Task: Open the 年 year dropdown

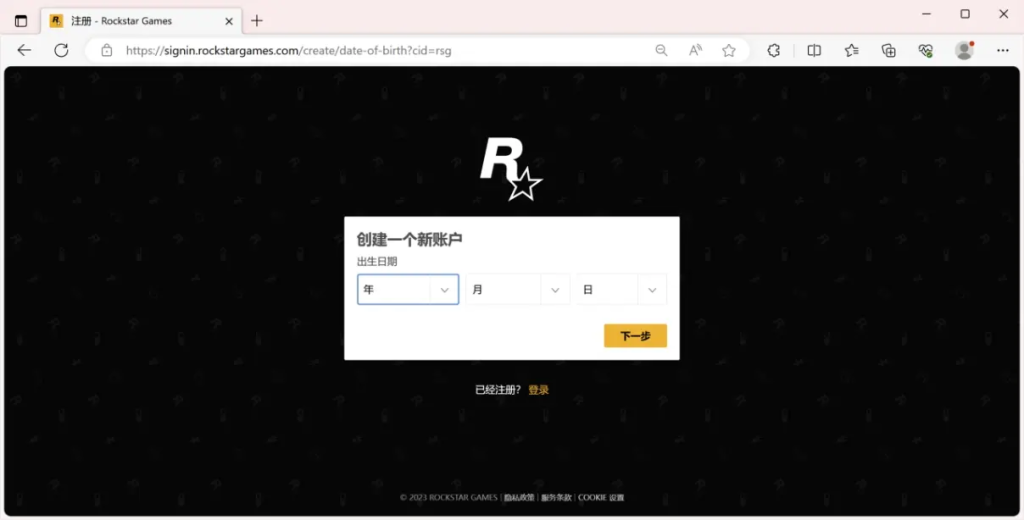Action: pyautogui.click(x=408, y=289)
